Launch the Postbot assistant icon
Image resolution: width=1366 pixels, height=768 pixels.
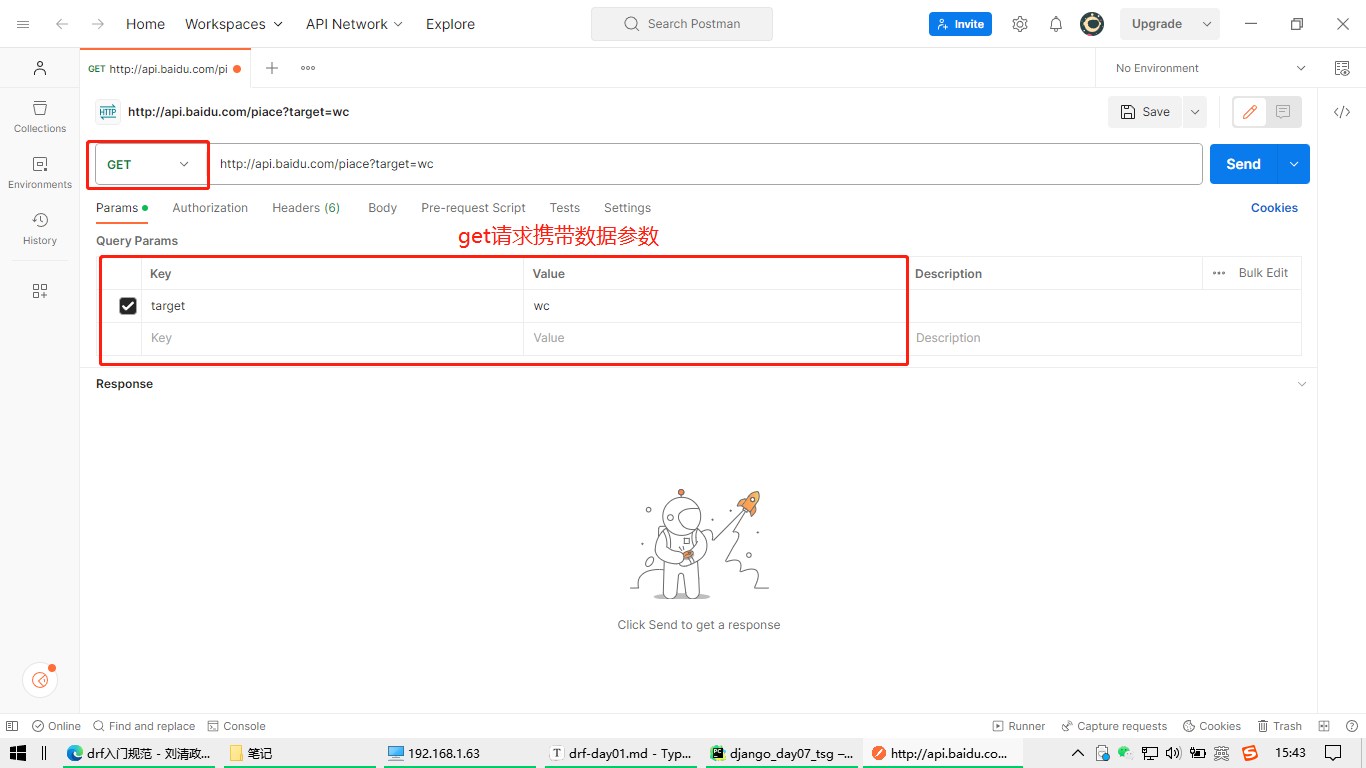40,680
